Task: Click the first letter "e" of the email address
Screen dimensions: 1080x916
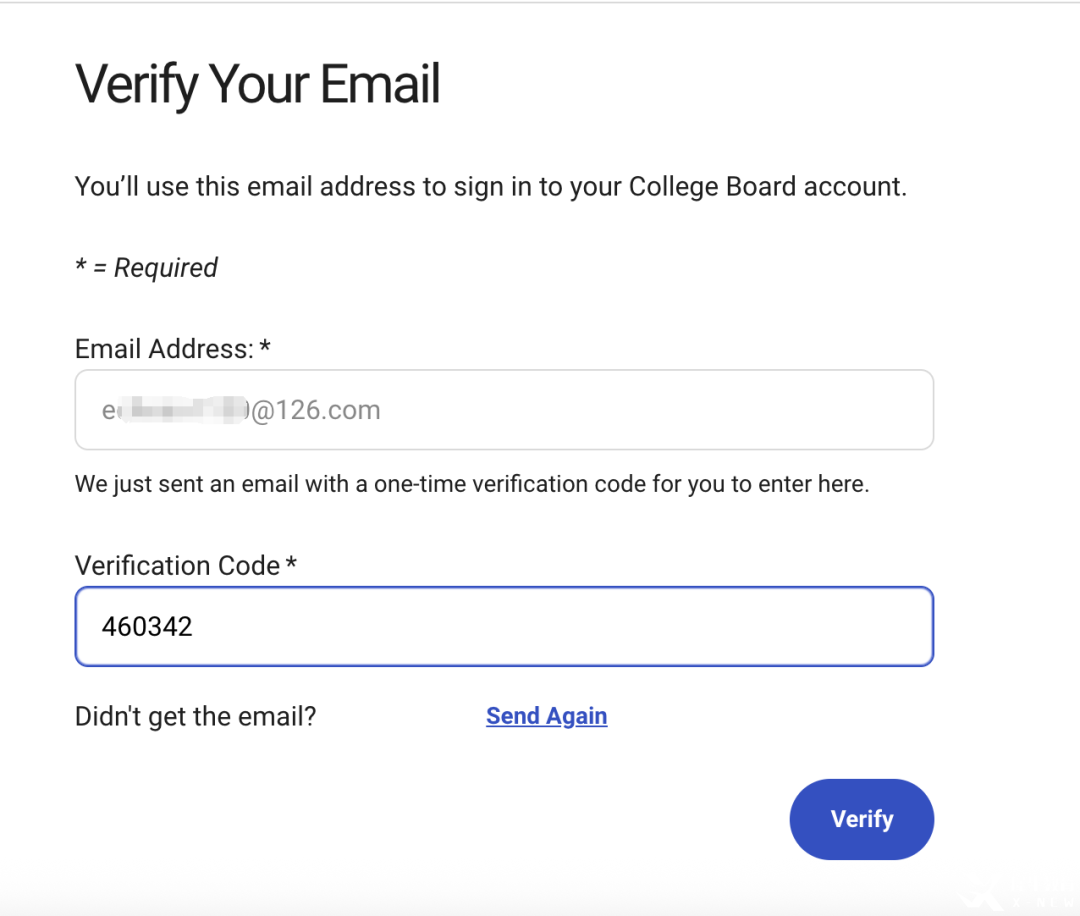Action: click(108, 411)
